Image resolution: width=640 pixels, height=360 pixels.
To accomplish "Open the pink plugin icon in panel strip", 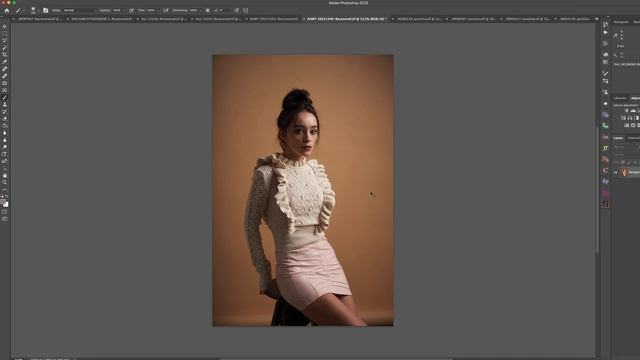I will click(x=605, y=193).
